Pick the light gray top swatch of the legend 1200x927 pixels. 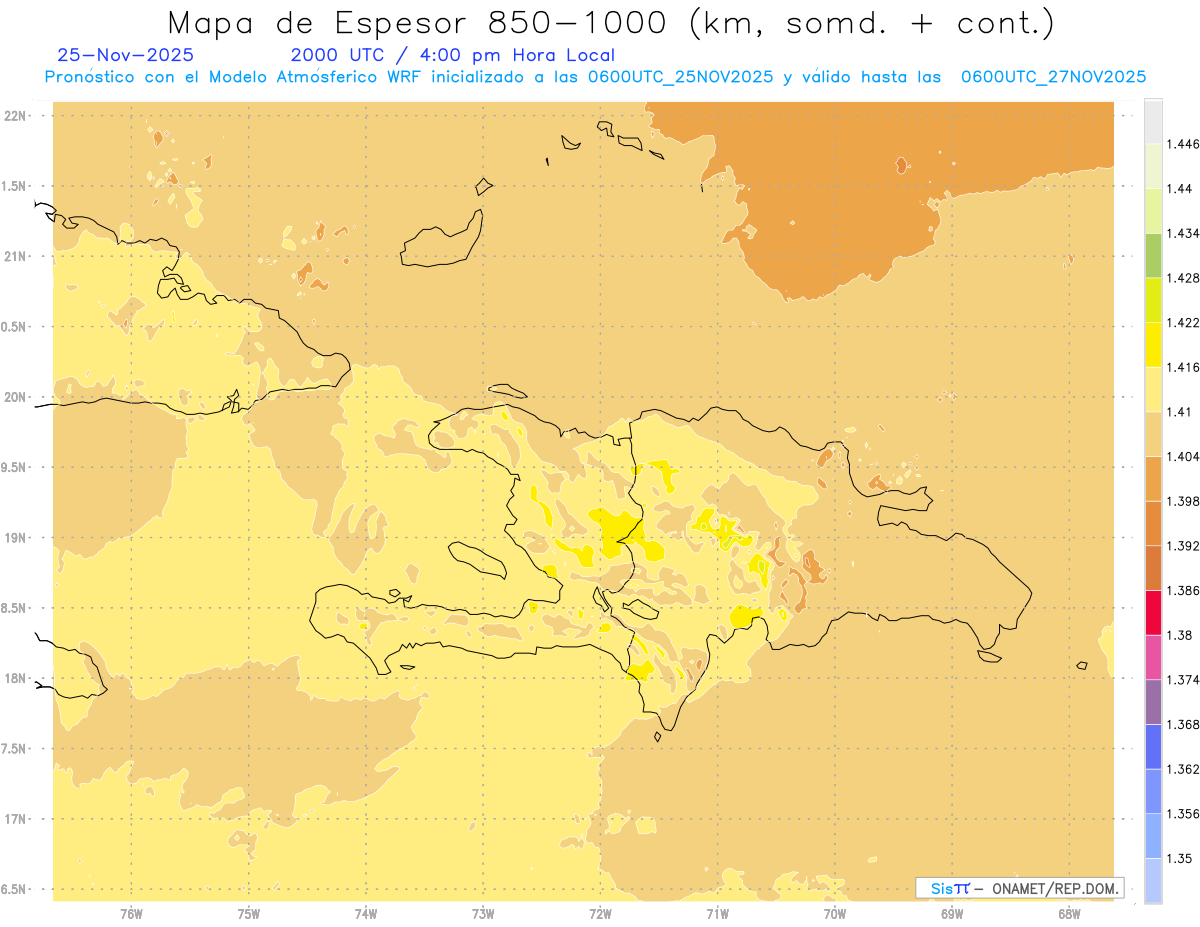pyautogui.click(x=1153, y=121)
